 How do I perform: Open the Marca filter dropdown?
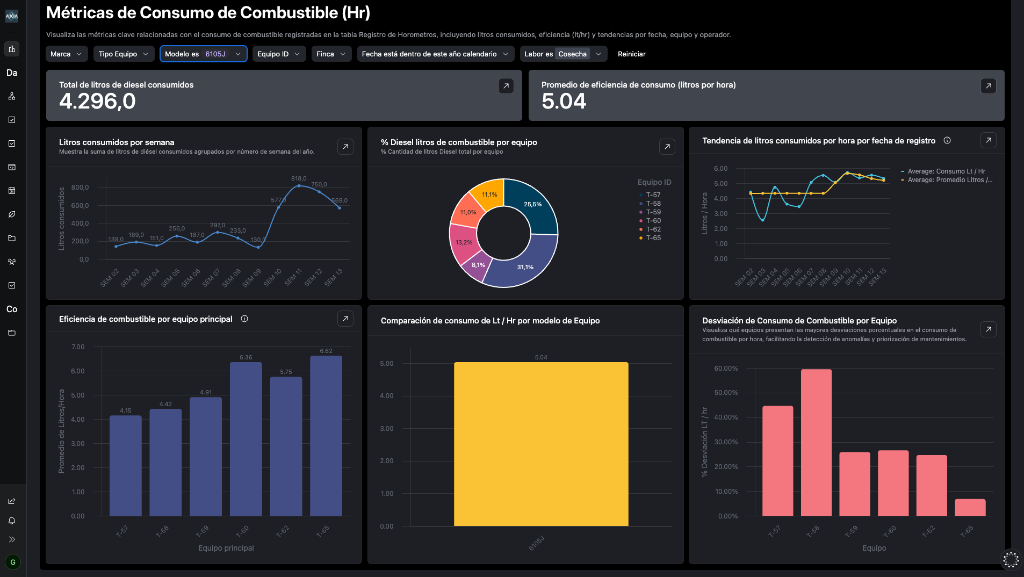pos(67,54)
